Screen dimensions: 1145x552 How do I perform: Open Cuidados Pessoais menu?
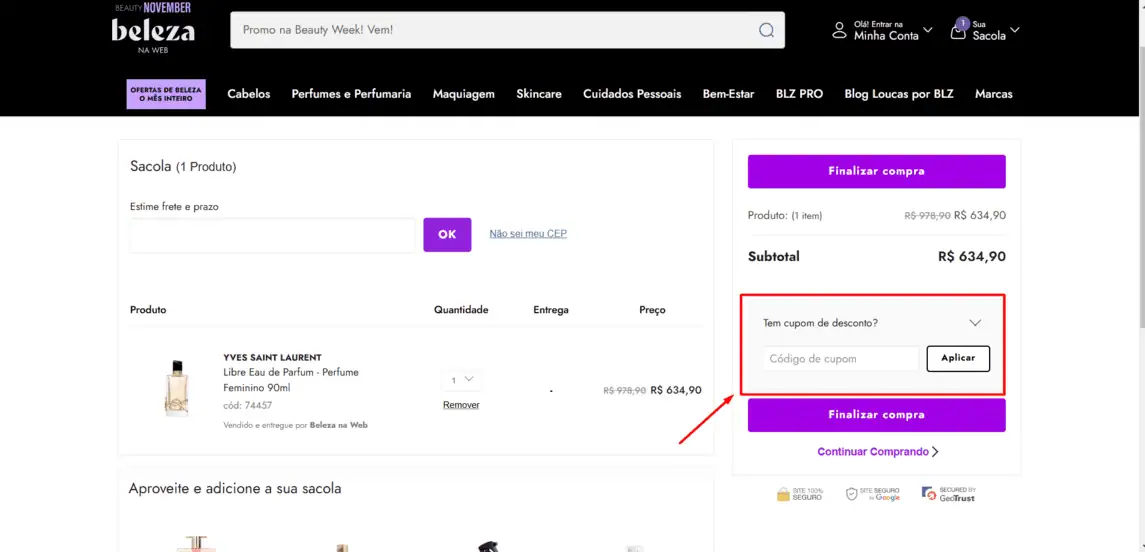[x=632, y=94]
